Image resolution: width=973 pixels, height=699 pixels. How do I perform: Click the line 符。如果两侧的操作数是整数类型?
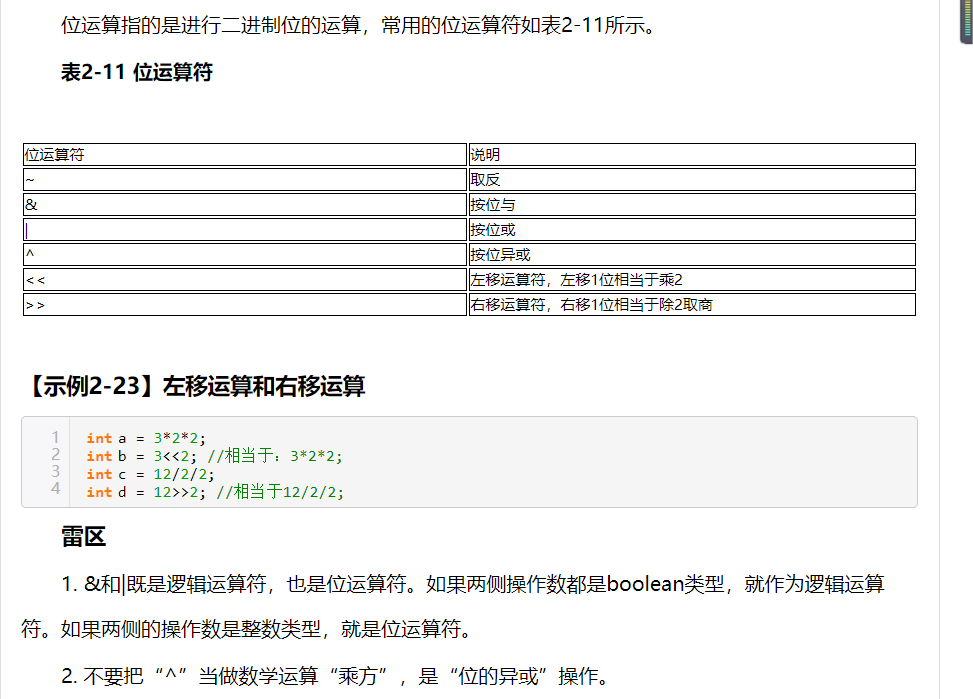coord(248,629)
